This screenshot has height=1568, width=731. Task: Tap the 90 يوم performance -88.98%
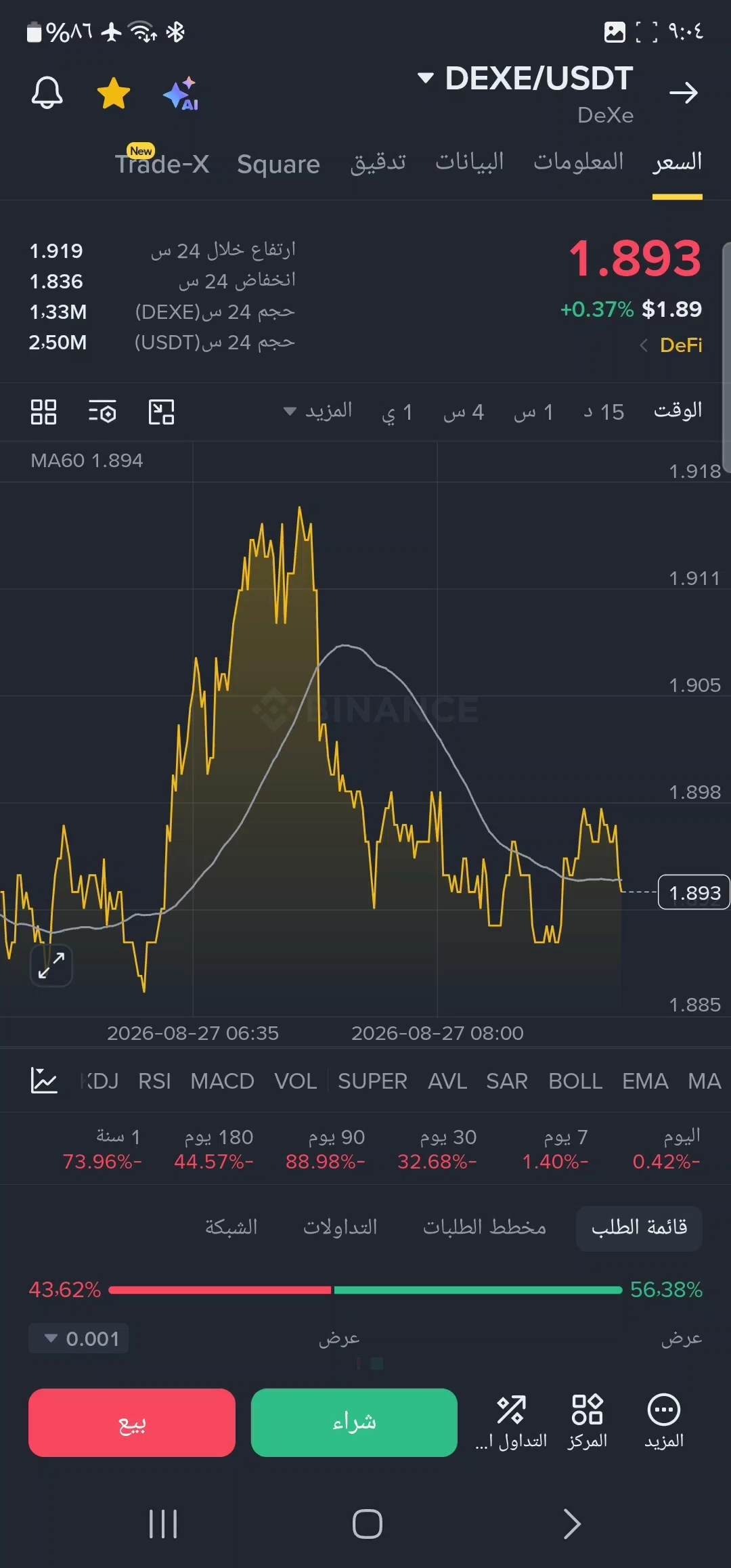[x=326, y=1149]
